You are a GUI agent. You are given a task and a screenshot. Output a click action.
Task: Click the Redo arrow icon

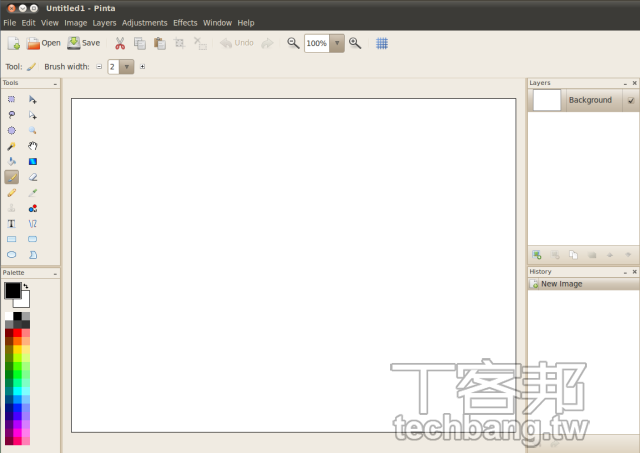click(x=267, y=43)
